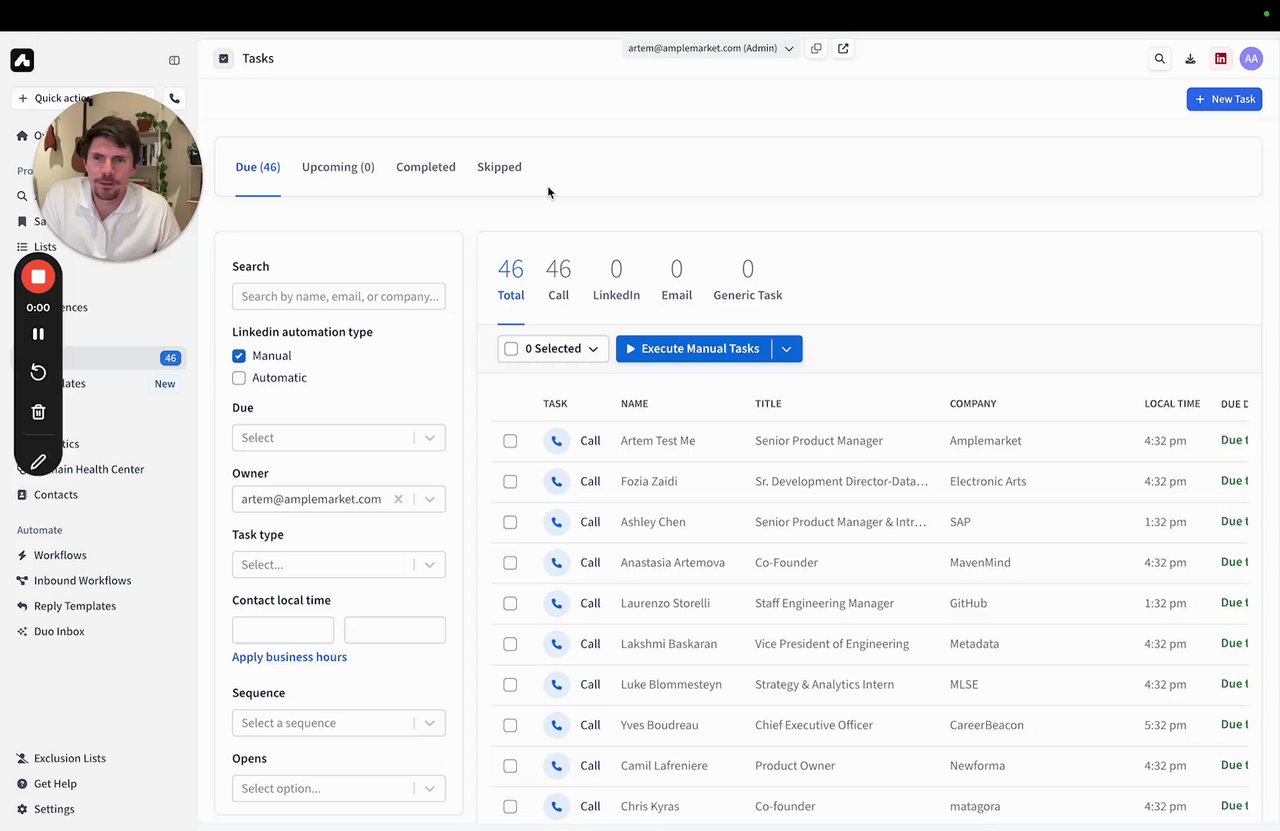Uncheck the Manual automation type checkbox
1280x831 pixels.
[x=239, y=356]
